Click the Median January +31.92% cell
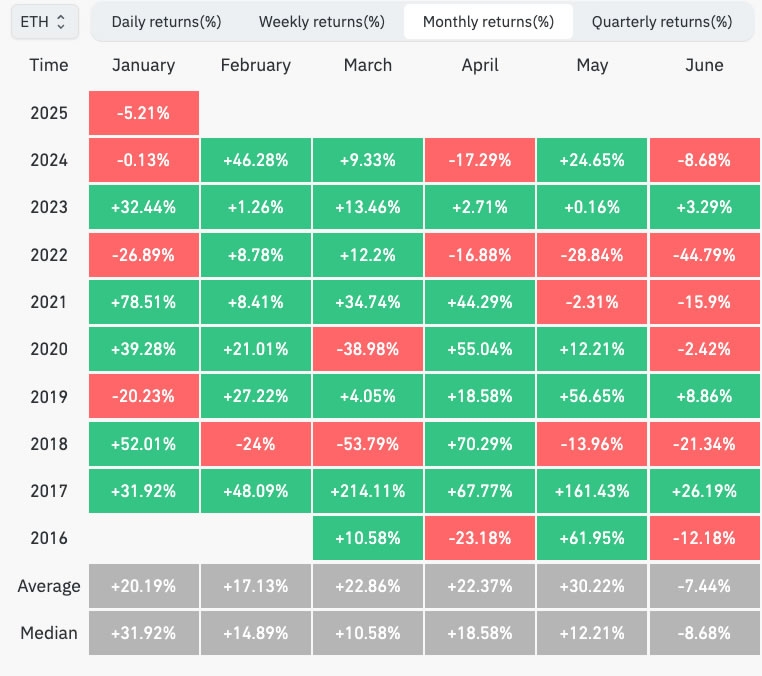 [143, 633]
